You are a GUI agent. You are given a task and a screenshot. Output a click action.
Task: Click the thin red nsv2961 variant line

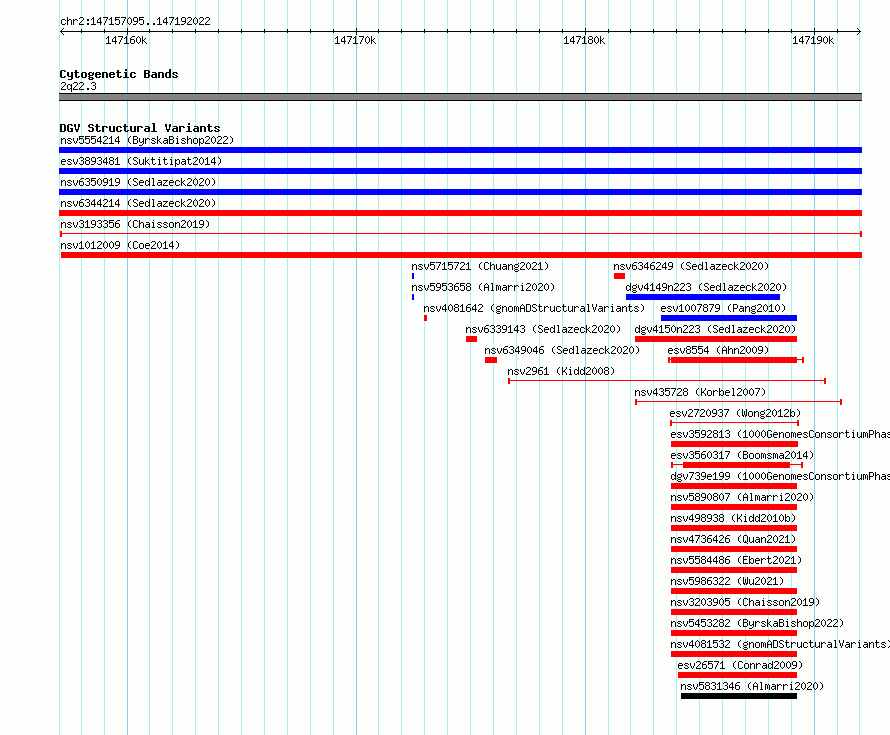[x=667, y=381]
